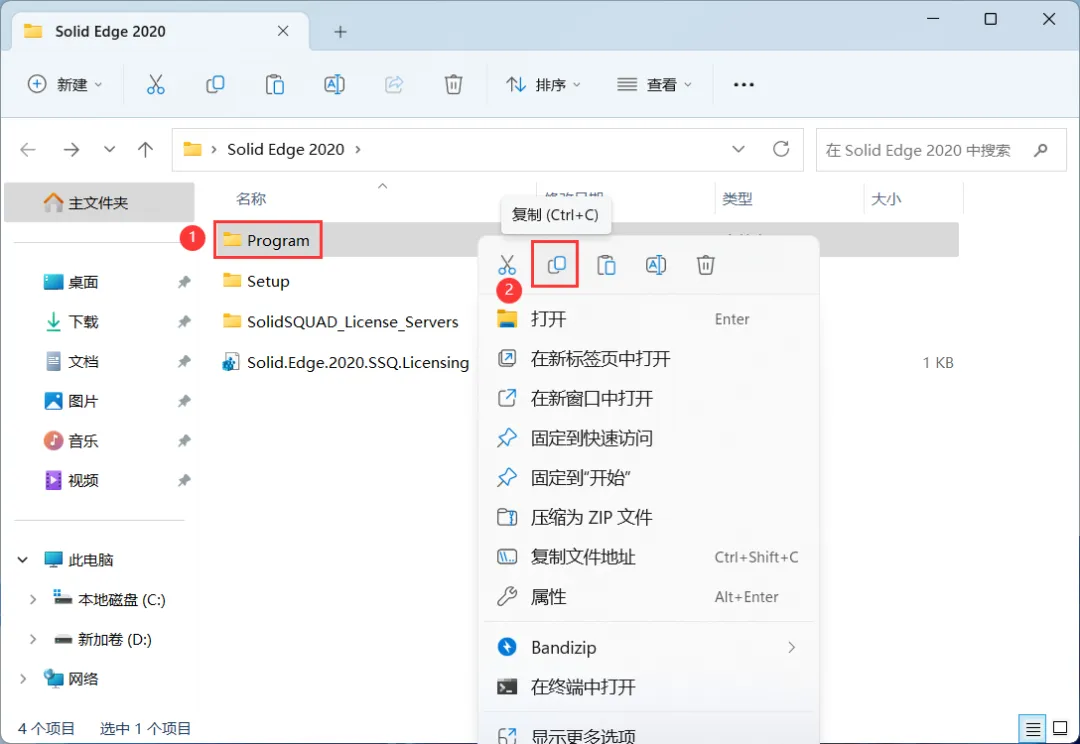Viewport: 1080px width, 744px height.
Task: Select the SolidSQUAD_License_Servers folder
Action: click(340, 322)
